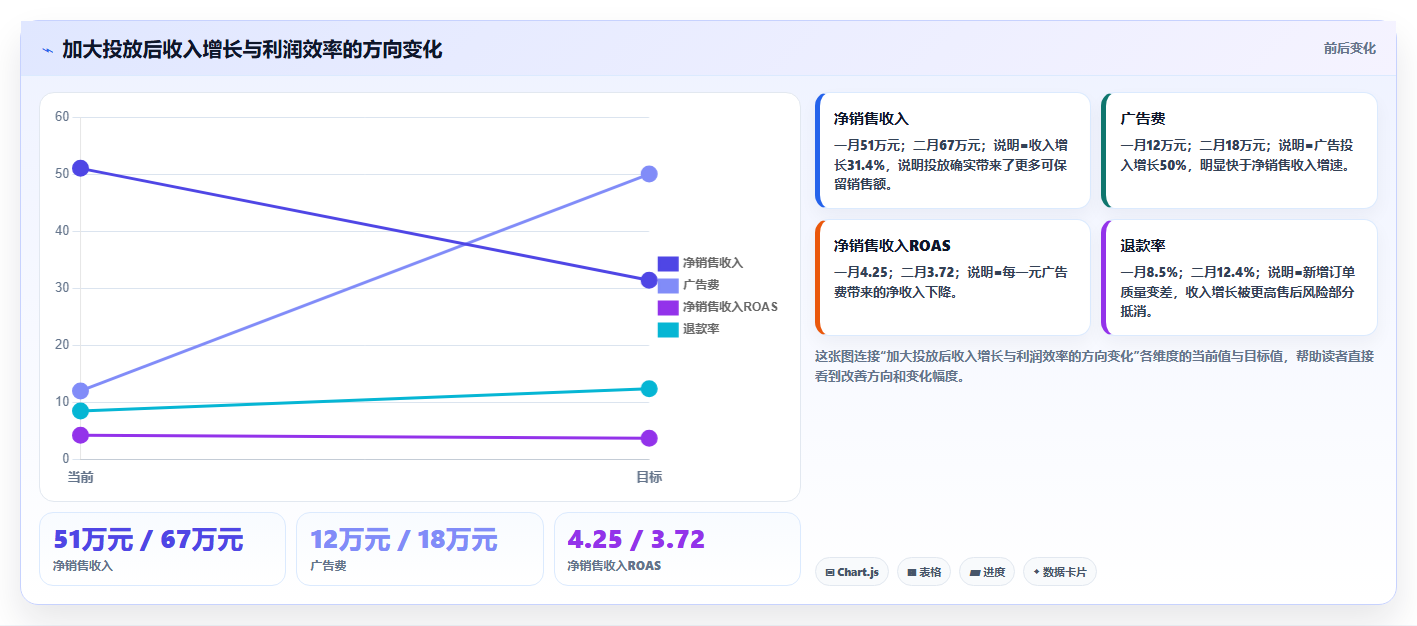This screenshot has height=626, width=1417.
Task: Click the 净销售收入 legend label
Action: [713, 263]
